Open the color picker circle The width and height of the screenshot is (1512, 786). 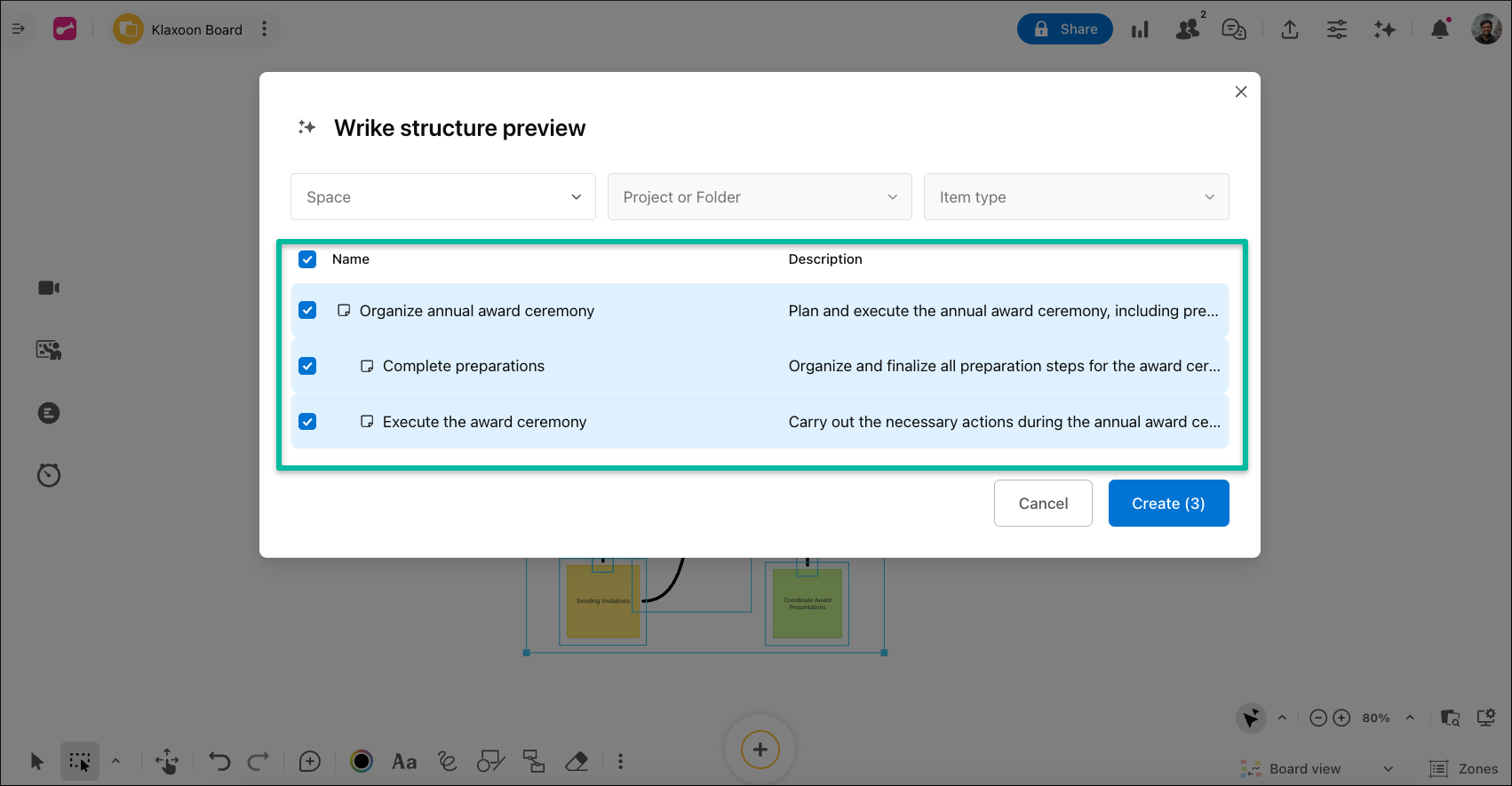pos(361,761)
